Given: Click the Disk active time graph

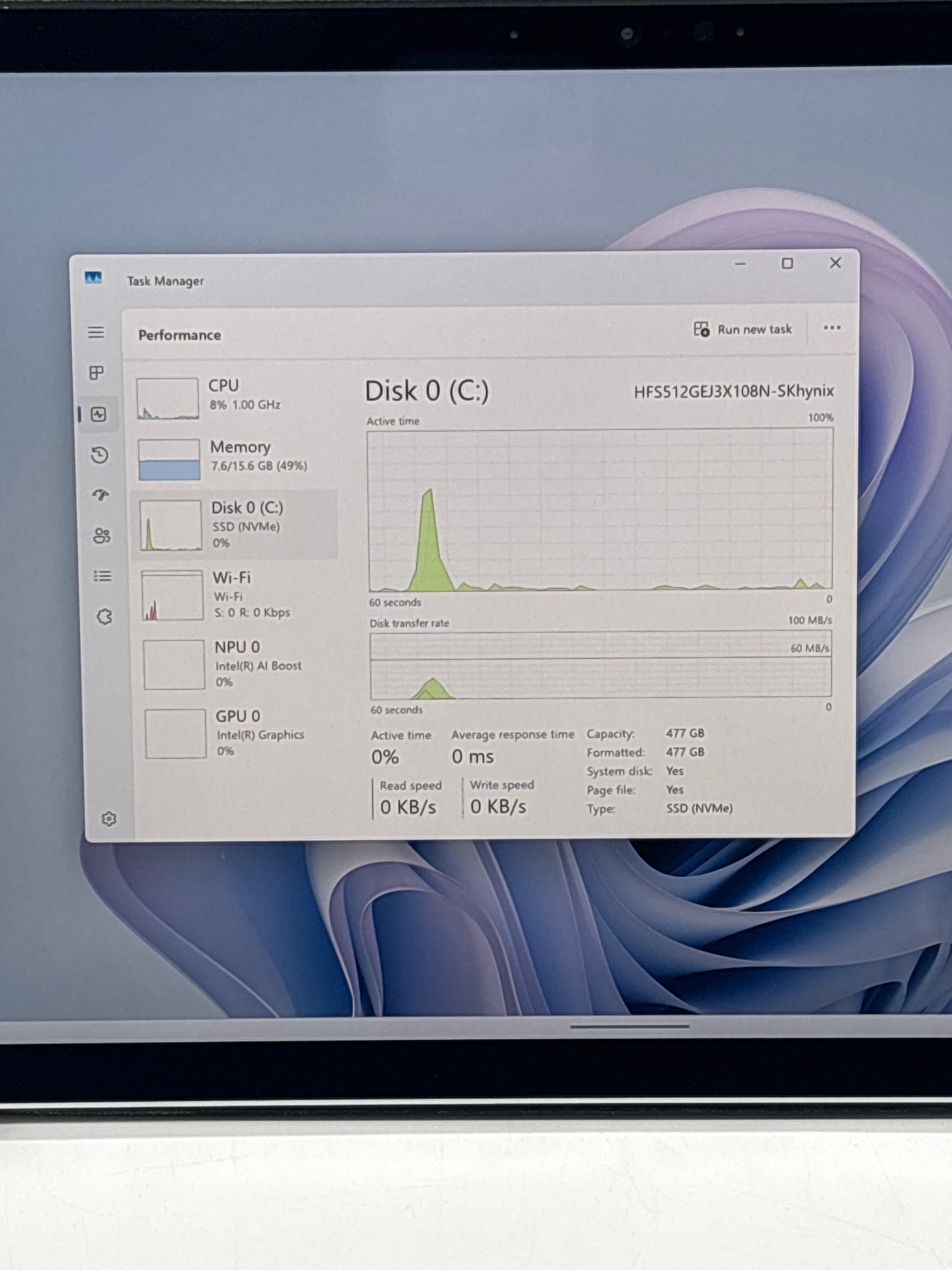Looking at the screenshot, I should tap(600, 510).
